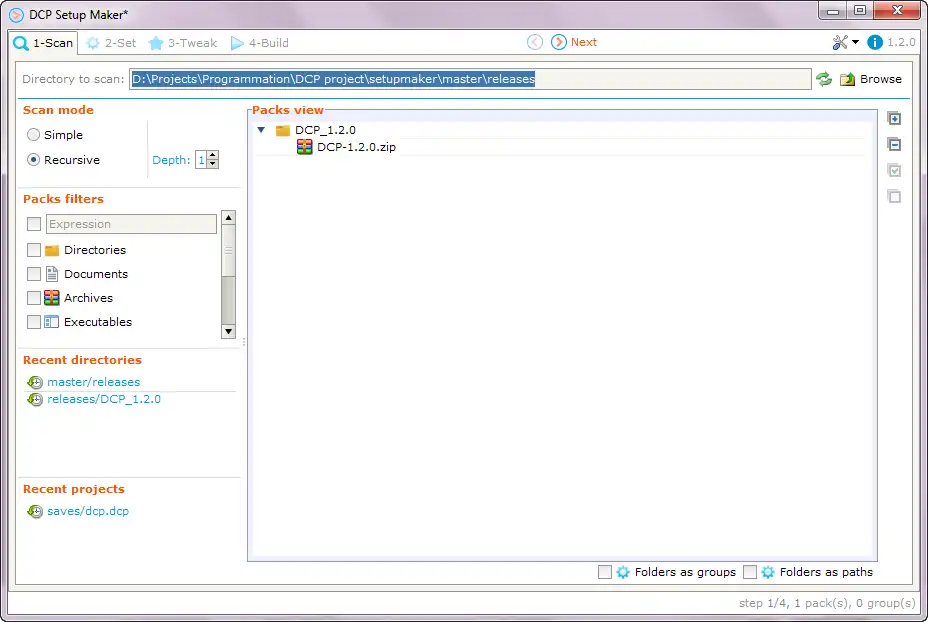Screen dimensions: 928x622
Task: Click the expand all packs icon
Action: click(x=894, y=118)
